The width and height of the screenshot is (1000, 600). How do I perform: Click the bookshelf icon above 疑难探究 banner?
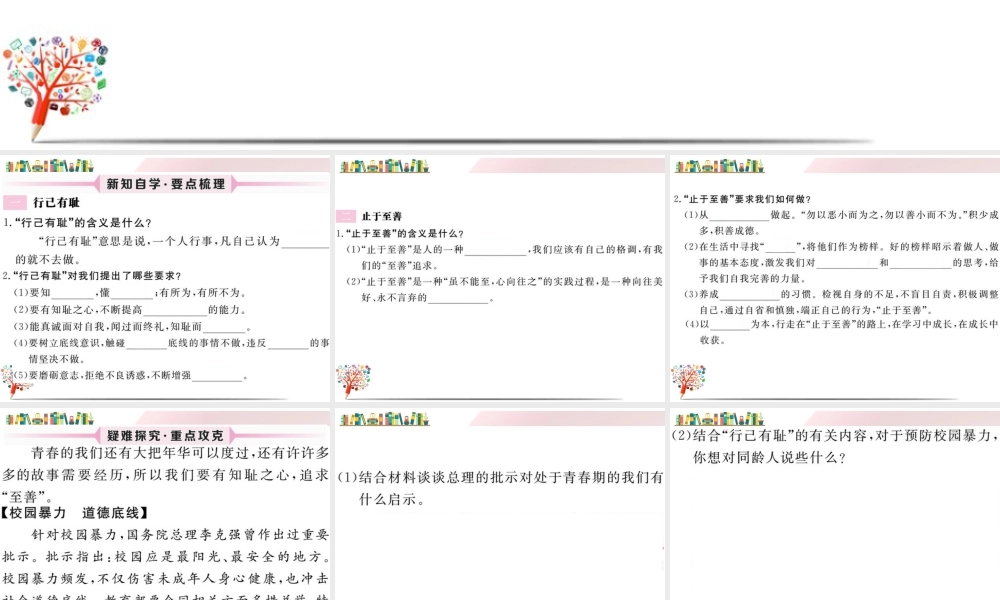50,418
